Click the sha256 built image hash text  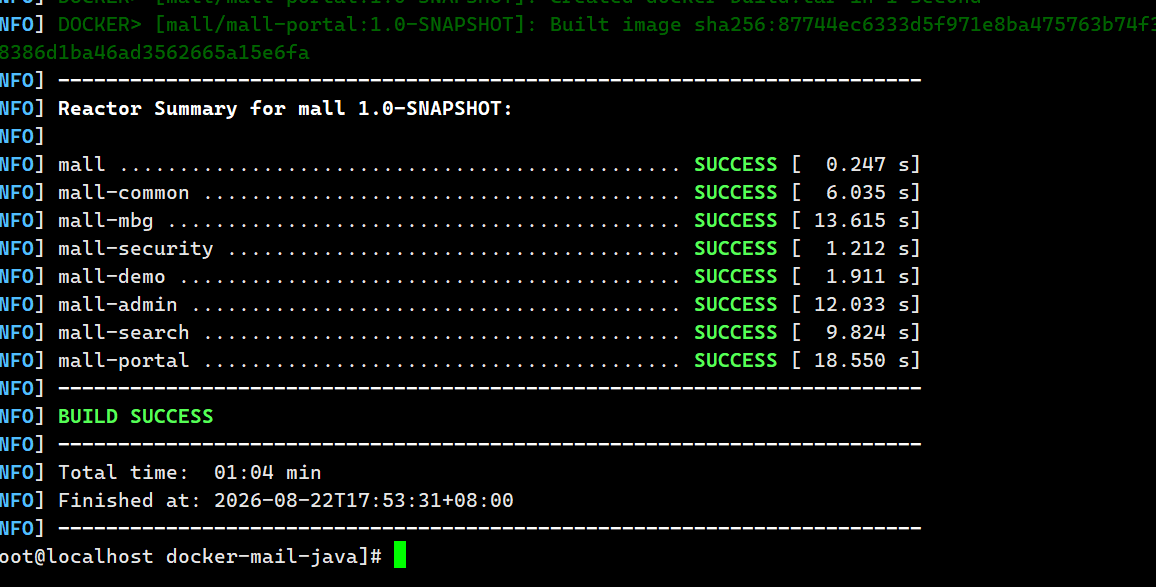click(925, 25)
